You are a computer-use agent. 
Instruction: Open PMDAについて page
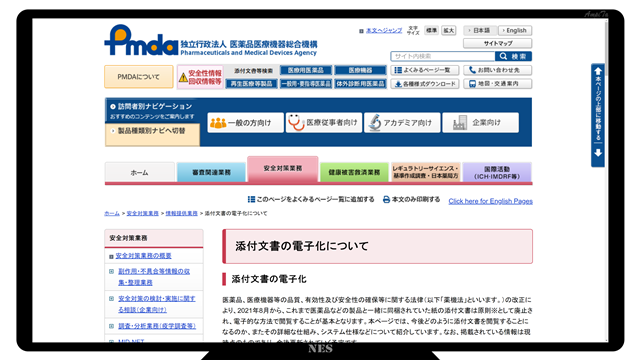139,77
